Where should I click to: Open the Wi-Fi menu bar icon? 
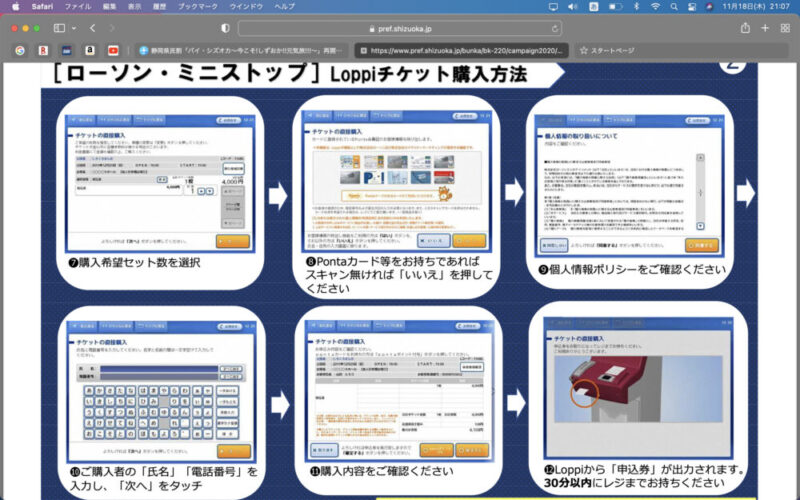[656, 7]
